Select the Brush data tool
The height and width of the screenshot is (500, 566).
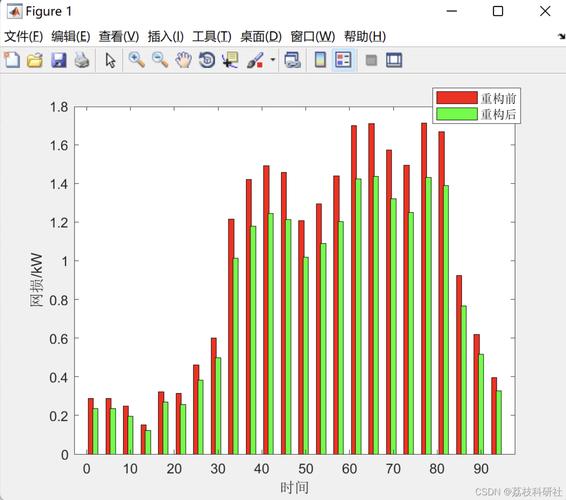click(255, 60)
